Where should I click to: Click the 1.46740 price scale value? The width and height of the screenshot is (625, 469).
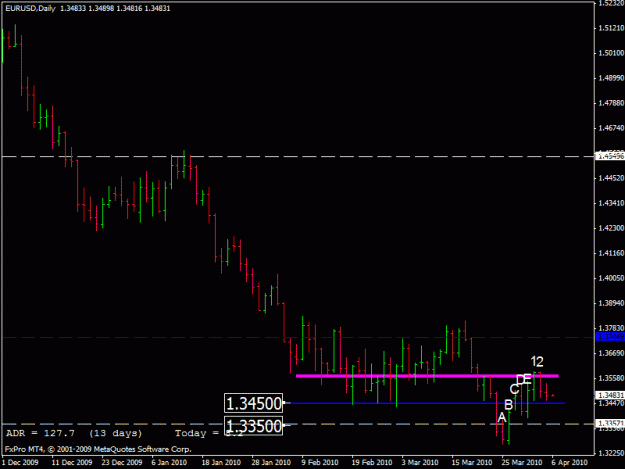tap(611, 128)
